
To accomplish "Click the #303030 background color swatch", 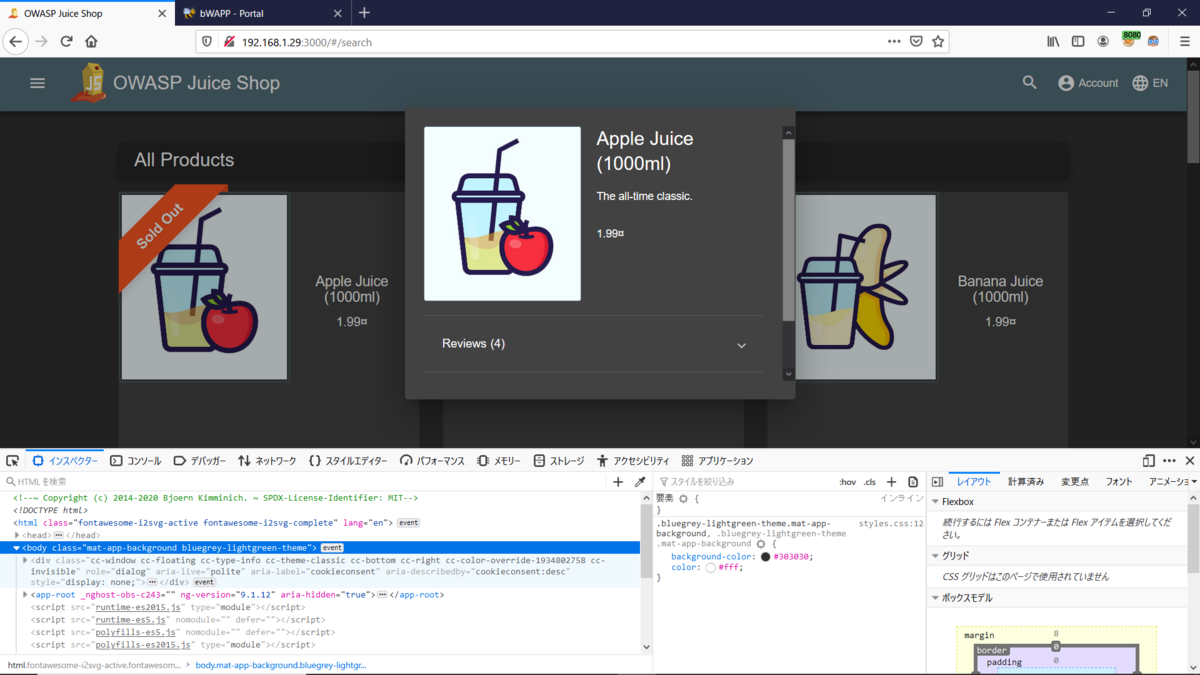I will [x=765, y=557].
